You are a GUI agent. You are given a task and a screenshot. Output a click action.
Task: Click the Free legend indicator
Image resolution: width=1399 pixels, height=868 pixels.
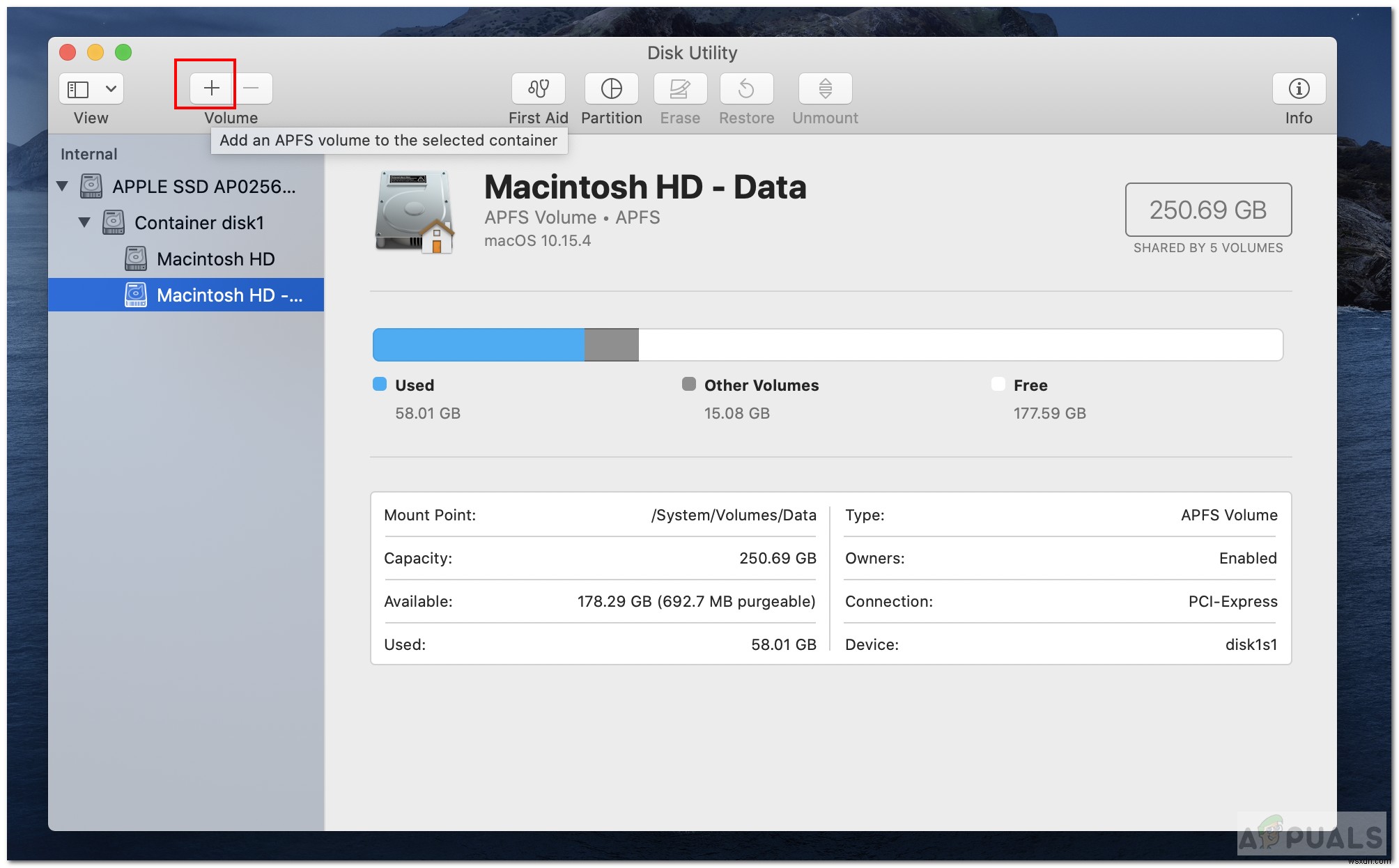(x=998, y=384)
